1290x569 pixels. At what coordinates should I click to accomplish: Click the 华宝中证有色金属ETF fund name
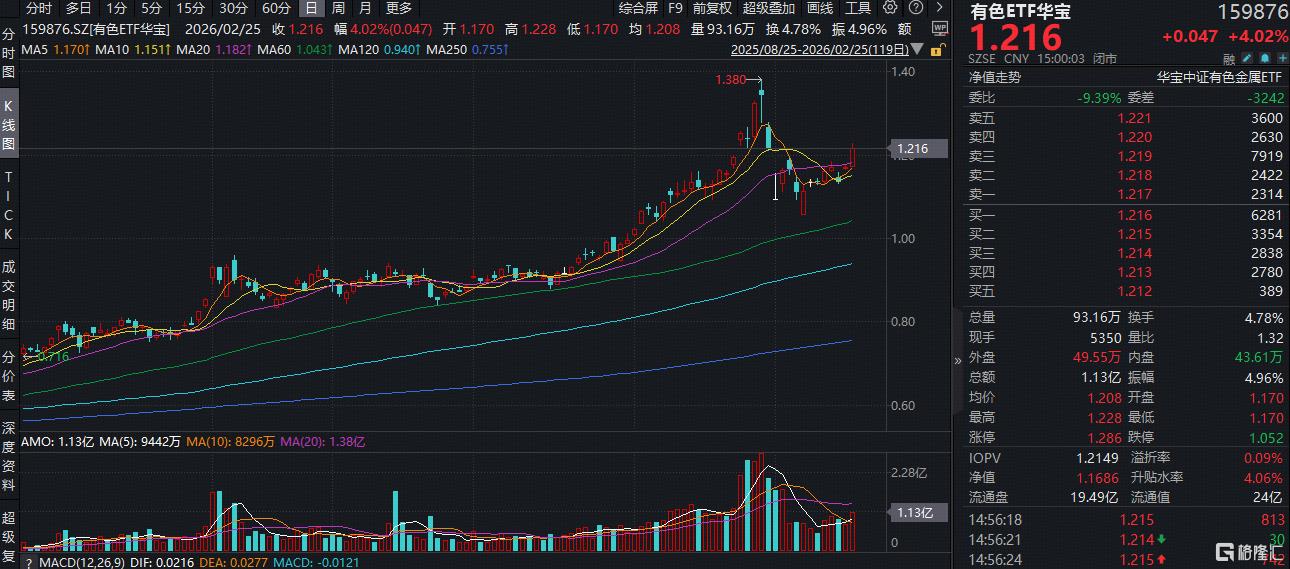[1219, 77]
